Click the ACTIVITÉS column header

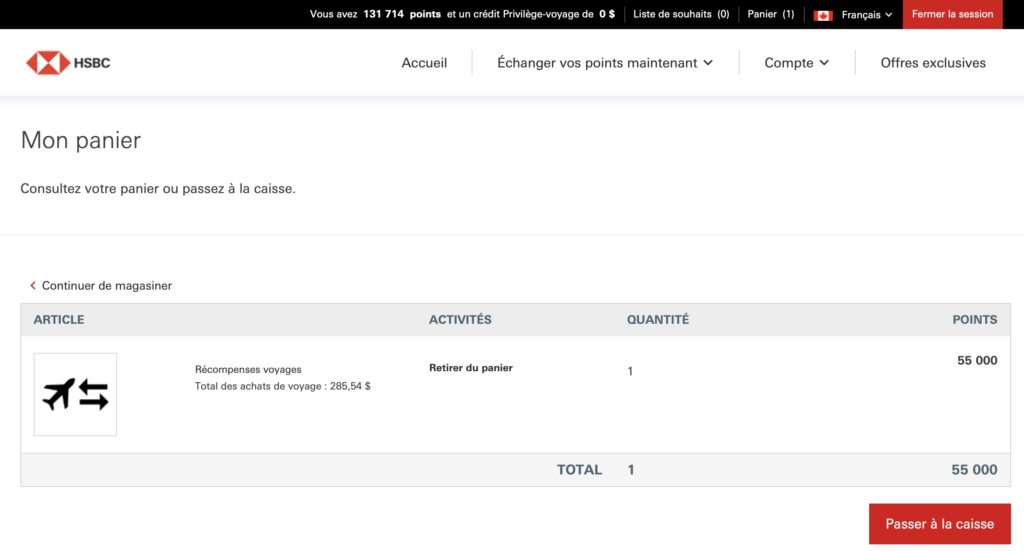[460, 319]
